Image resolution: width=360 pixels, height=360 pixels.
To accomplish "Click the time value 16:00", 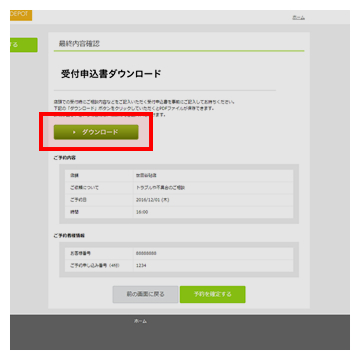I will (142, 212).
